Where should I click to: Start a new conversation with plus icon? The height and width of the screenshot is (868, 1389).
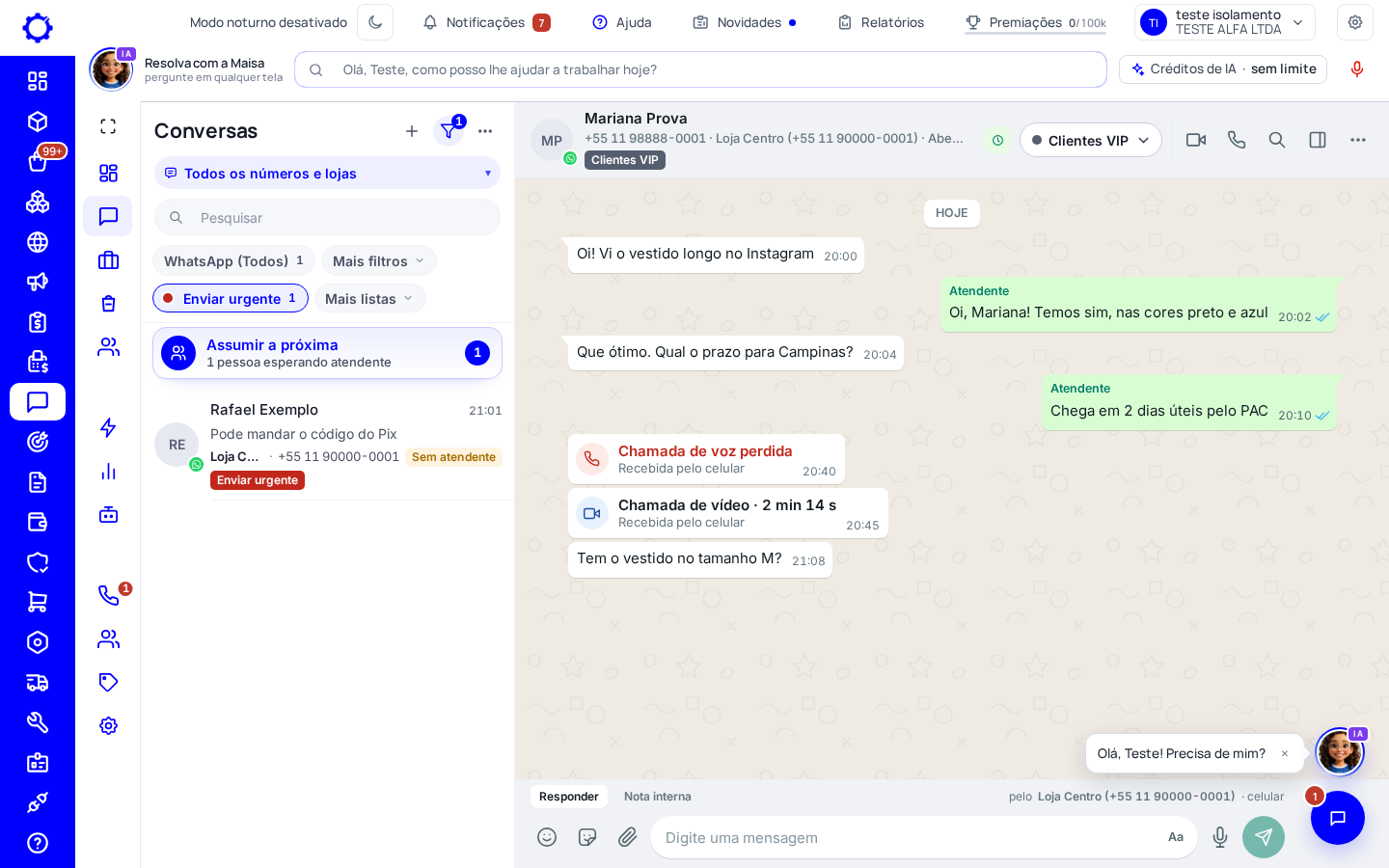(x=412, y=131)
